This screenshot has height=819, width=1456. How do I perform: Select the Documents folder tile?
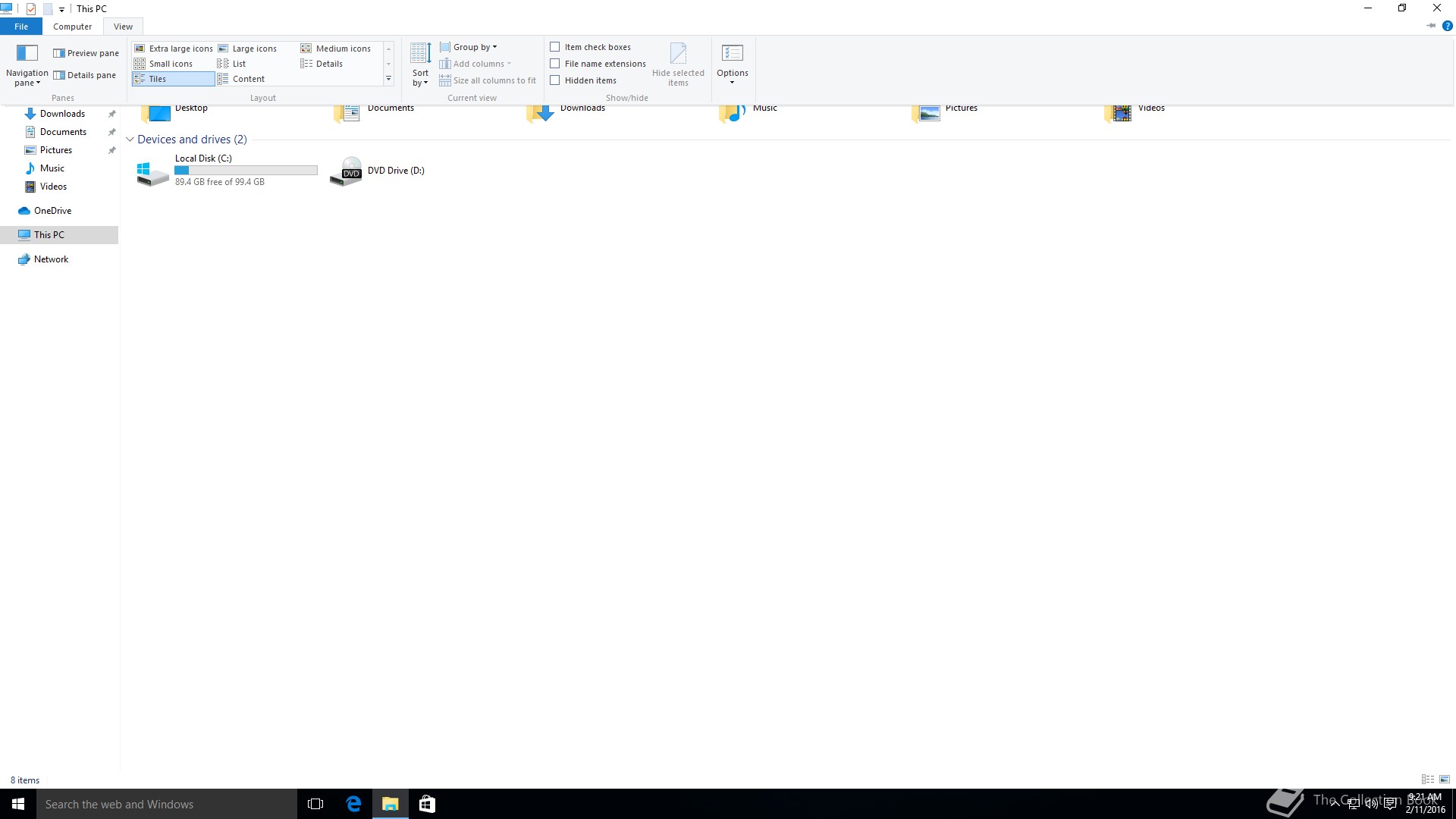tap(374, 112)
